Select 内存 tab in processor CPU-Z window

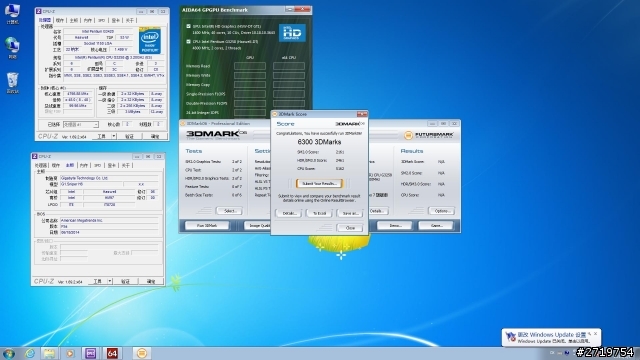click(x=88, y=20)
